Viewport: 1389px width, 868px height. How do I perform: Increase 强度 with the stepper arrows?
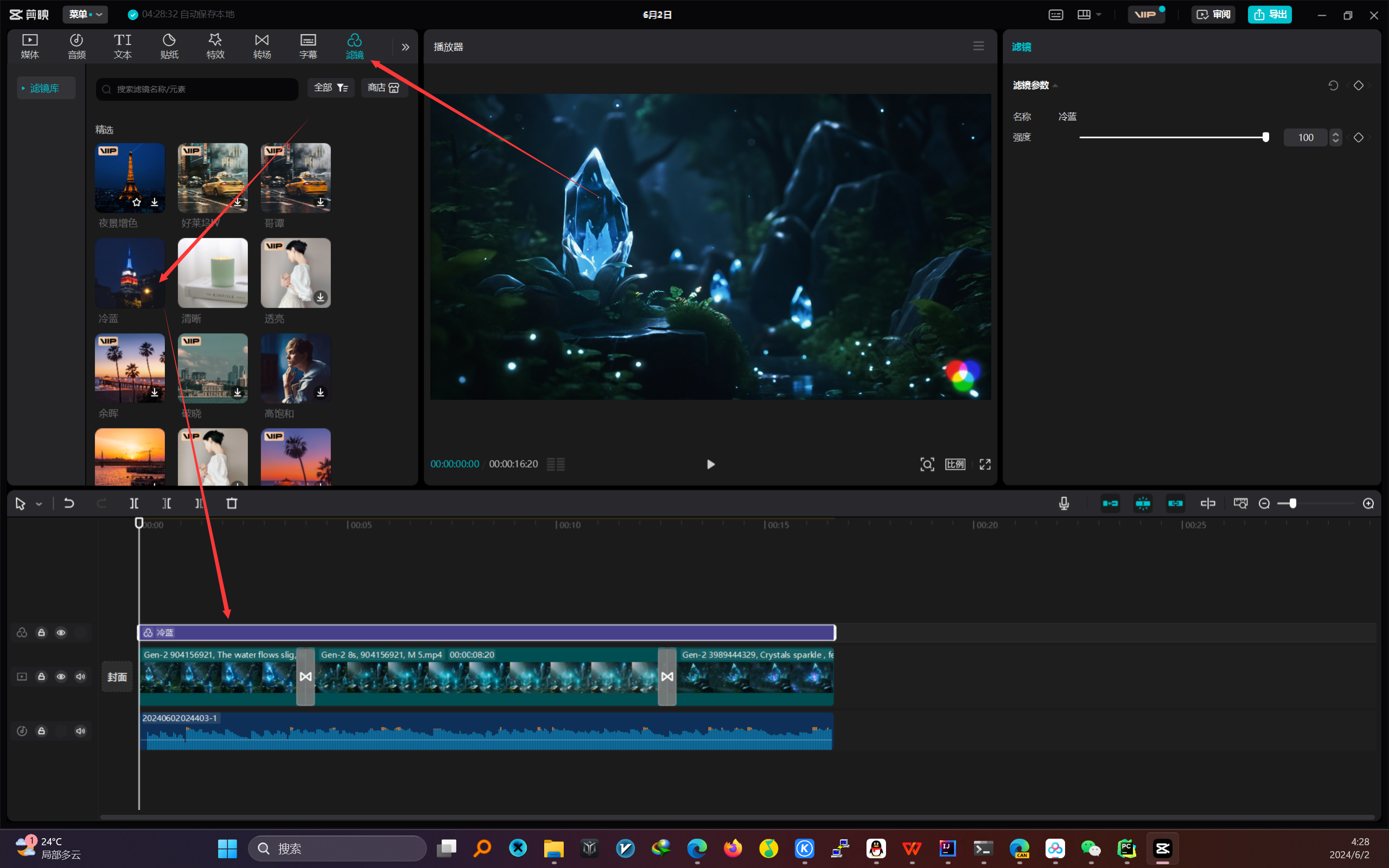tap(1336, 134)
